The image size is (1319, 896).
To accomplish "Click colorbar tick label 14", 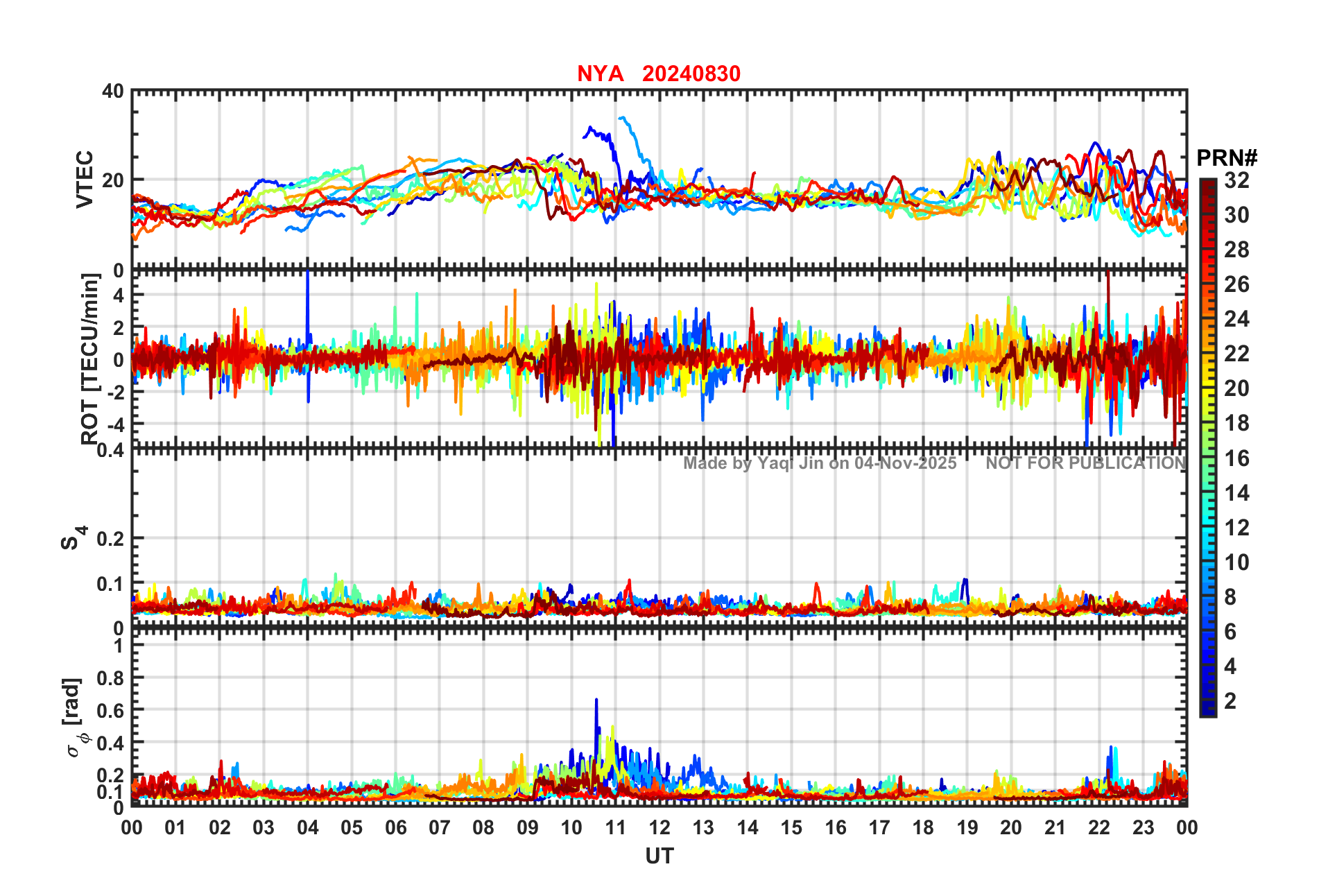I will point(1237,493).
